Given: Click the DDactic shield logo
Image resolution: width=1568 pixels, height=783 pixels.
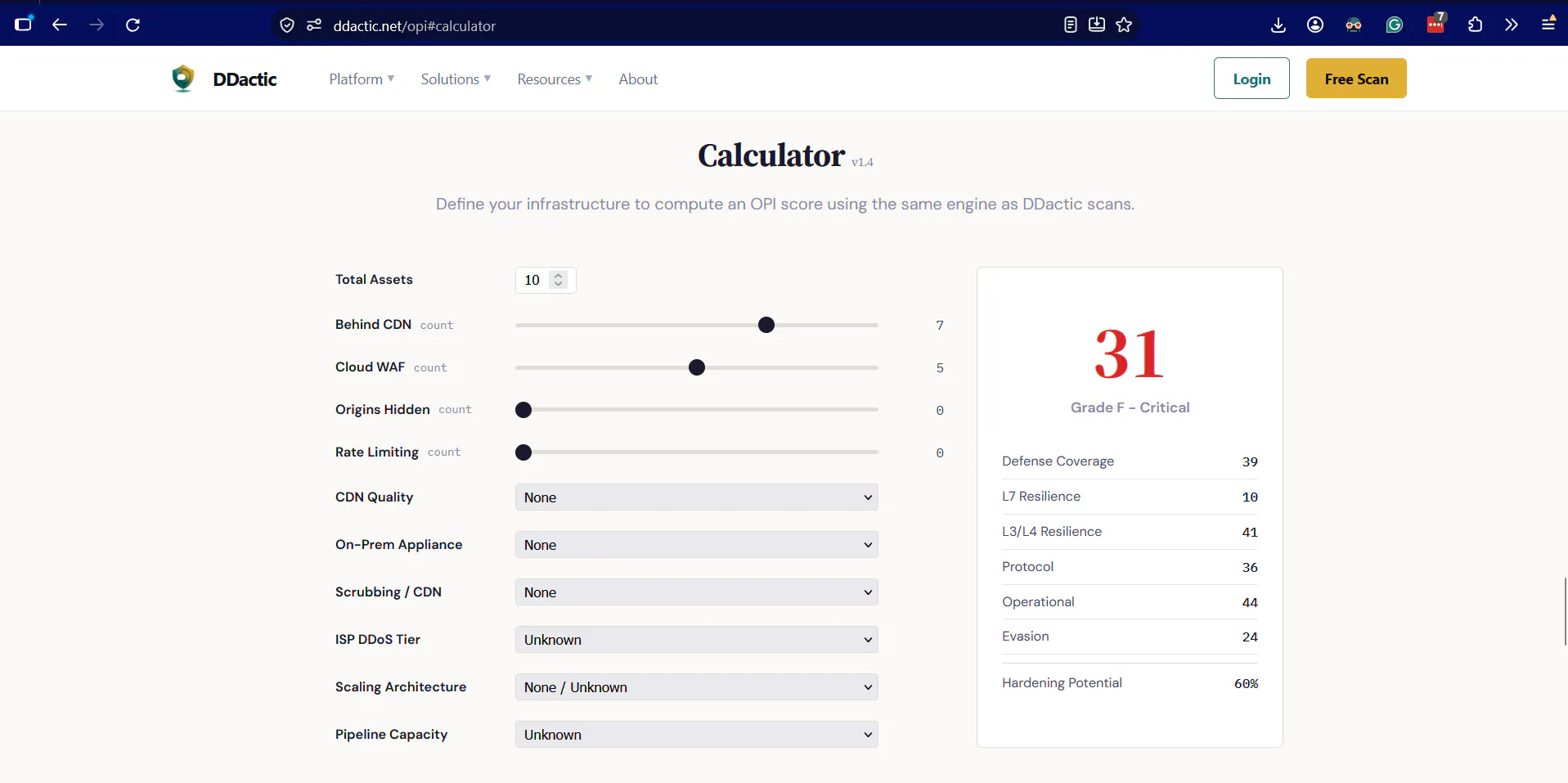Looking at the screenshot, I should pos(183,79).
